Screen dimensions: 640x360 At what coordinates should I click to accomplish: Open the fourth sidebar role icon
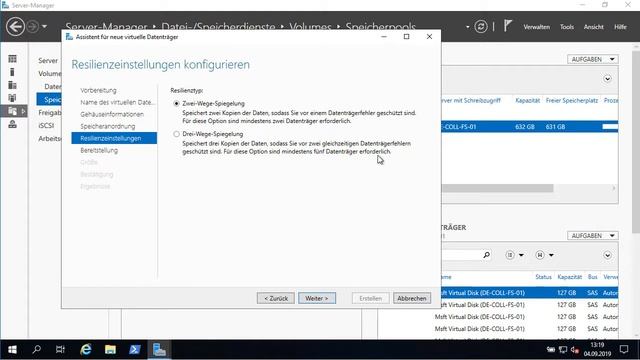(13, 98)
